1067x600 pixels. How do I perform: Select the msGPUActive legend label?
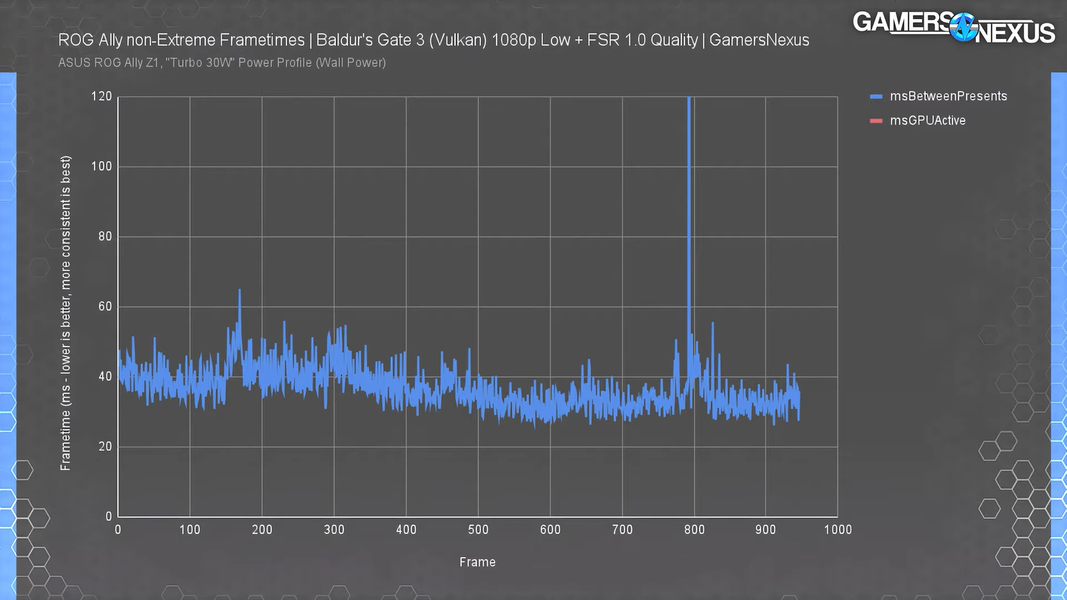tap(928, 120)
